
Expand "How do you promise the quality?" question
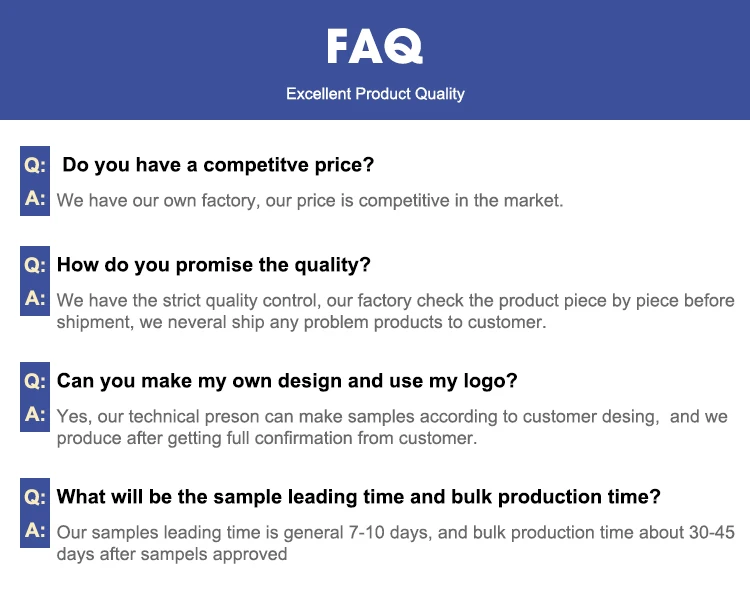tap(214, 265)
